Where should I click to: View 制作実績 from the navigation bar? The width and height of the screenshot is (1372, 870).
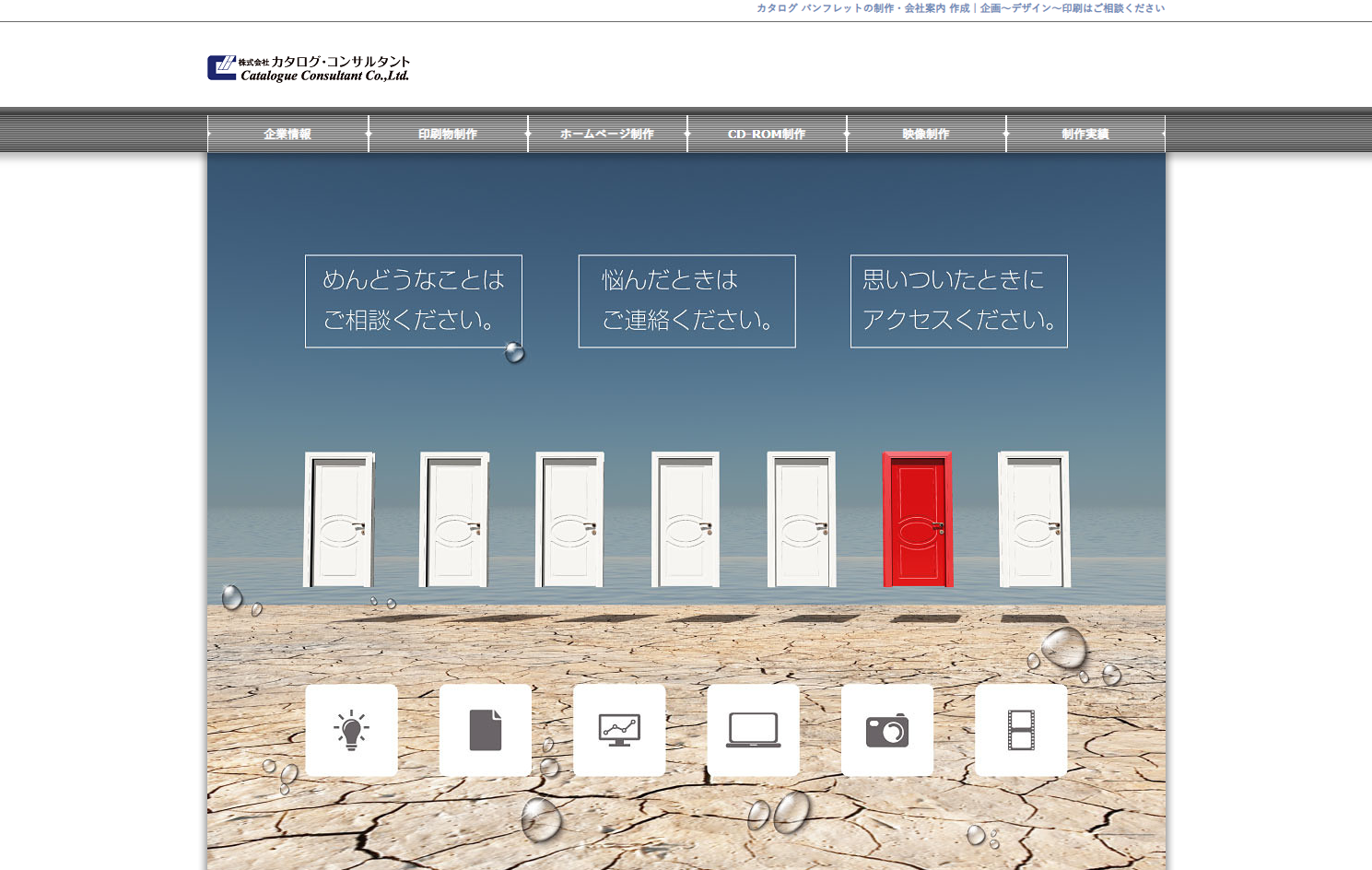tap(1085, 134)
